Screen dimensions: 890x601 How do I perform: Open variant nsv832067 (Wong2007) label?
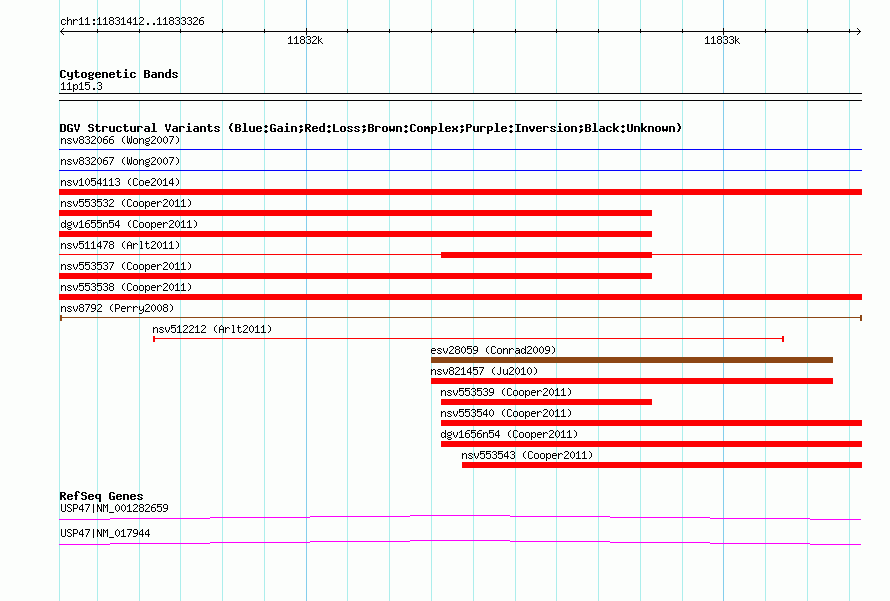(x=120, y=161)
